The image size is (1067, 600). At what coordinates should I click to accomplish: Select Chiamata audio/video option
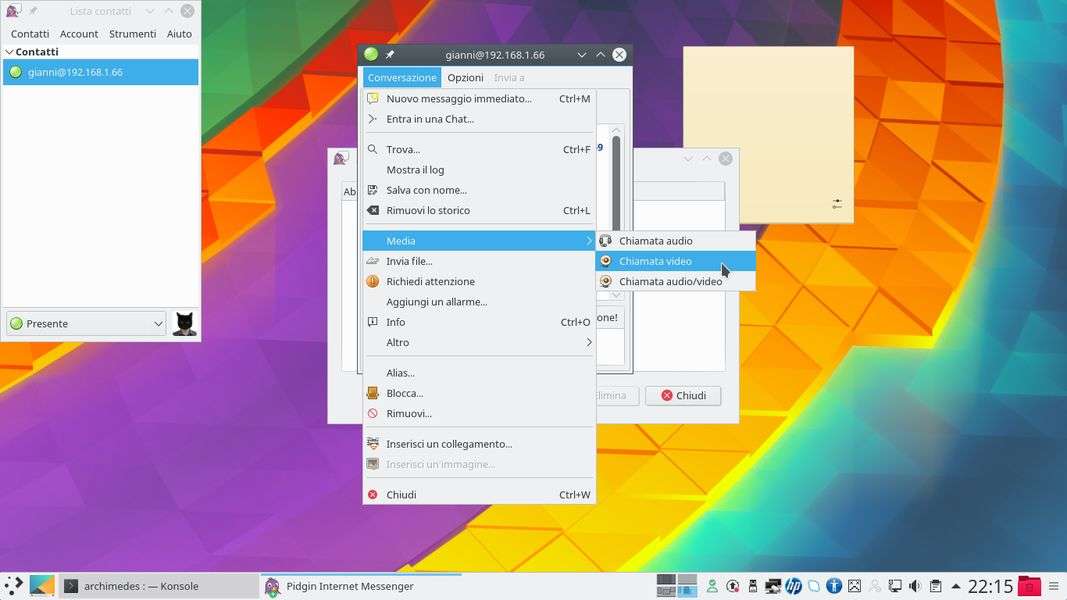(x=669, y=282)
